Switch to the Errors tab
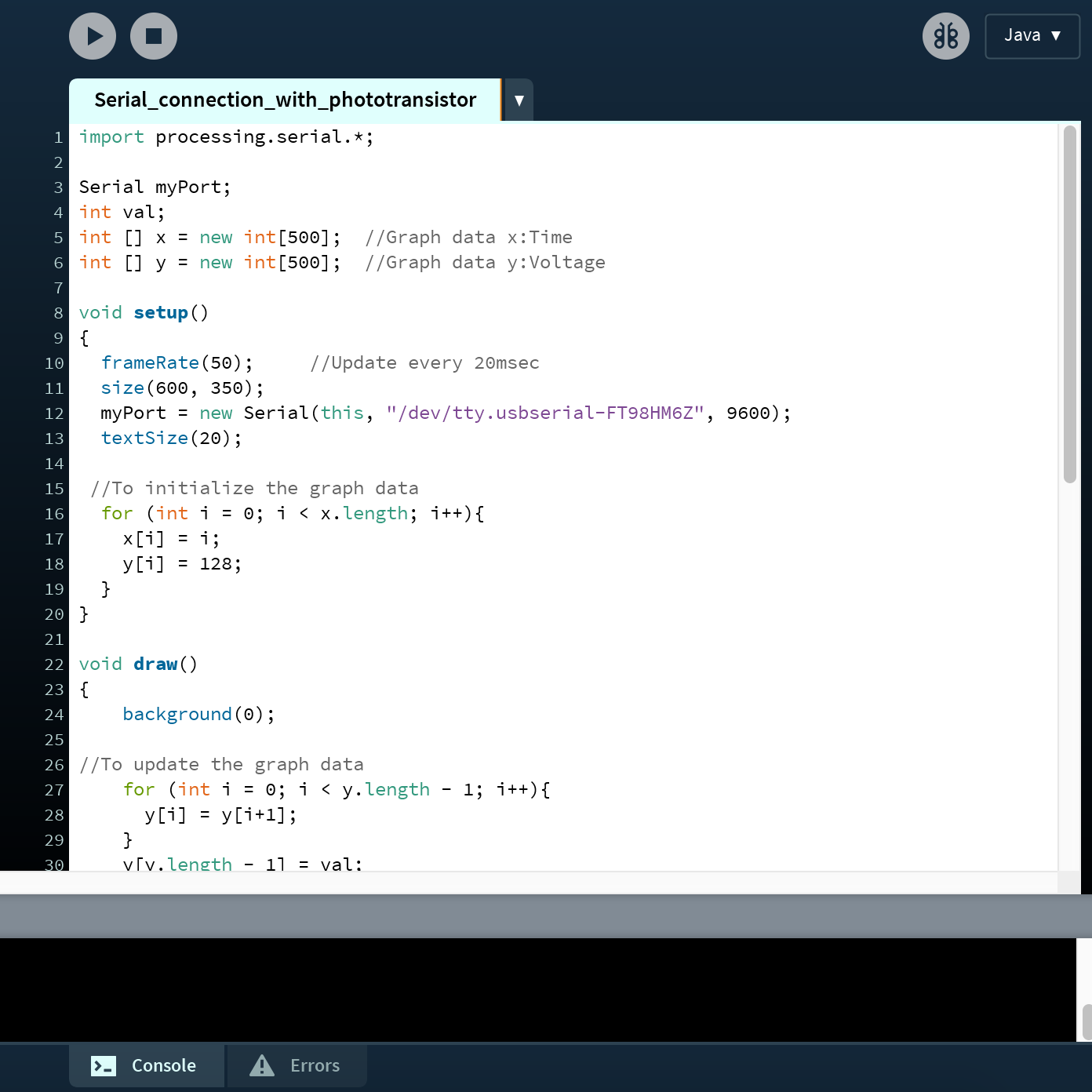This screenshot has height=1092, width=1092. click(x=297, y=1065)
